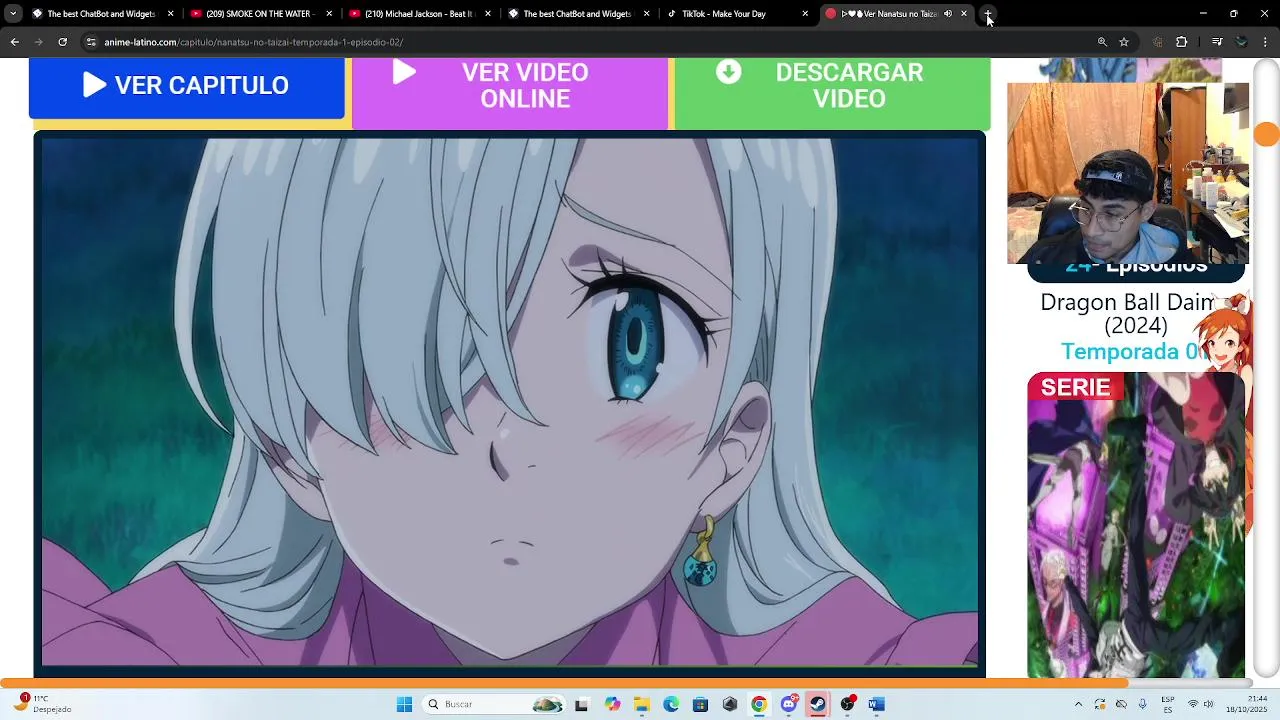Viewport: 1280px width, 720px height.
Task: Open Microsoft Edge from the taskbar
Action: pyautogui.click(x=671, y=704)
